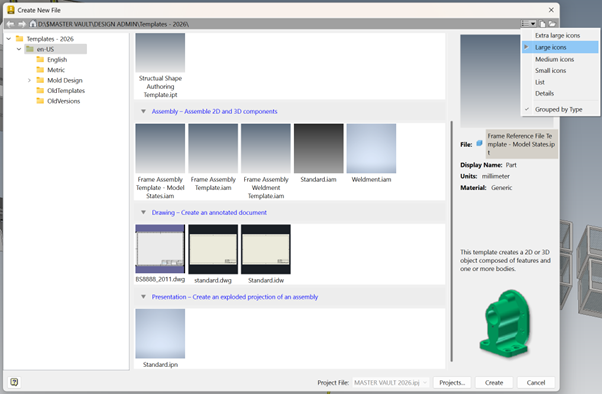The width and height of the screenshot is (602, 394).
Task: Select Small icons view
Action: pyautogui.click(x=550, y=71)
